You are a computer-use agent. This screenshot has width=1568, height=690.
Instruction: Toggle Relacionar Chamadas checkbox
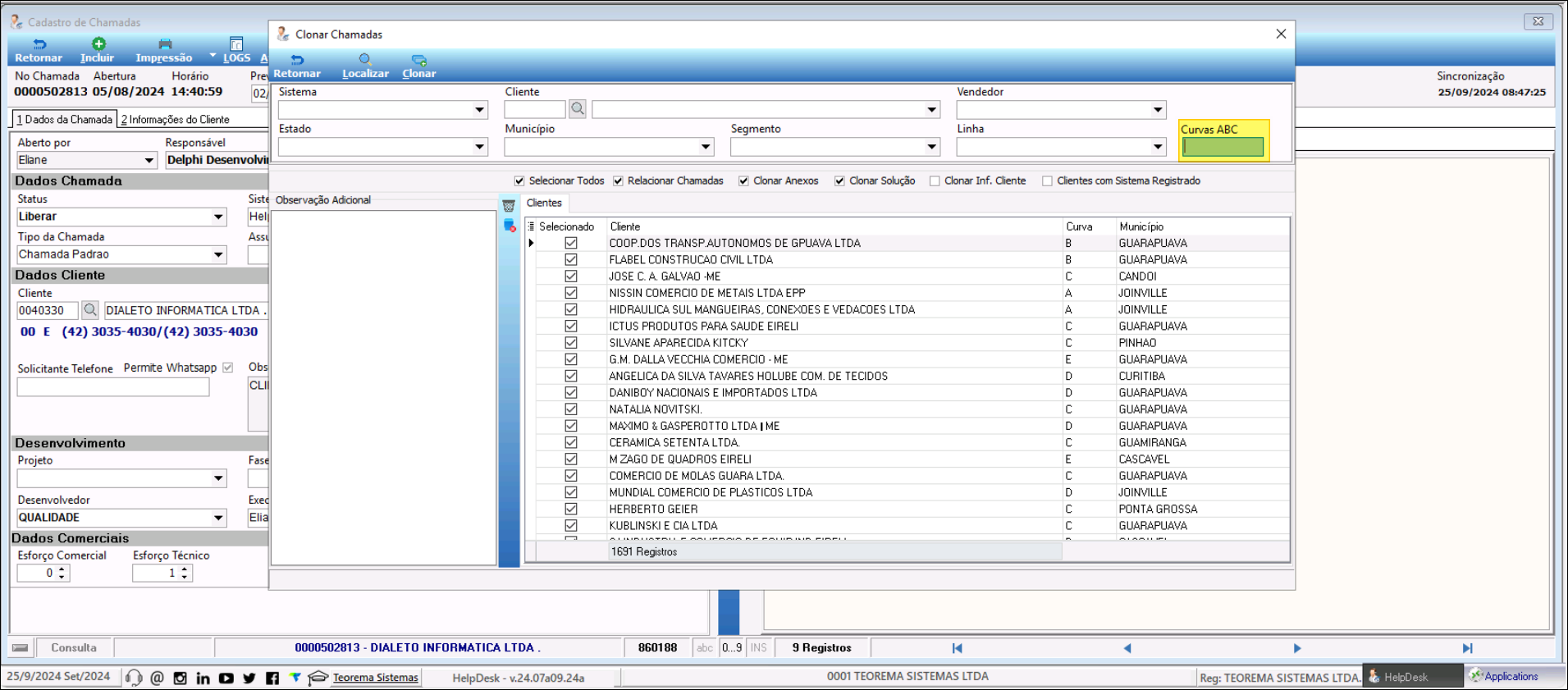pos(618,180)
